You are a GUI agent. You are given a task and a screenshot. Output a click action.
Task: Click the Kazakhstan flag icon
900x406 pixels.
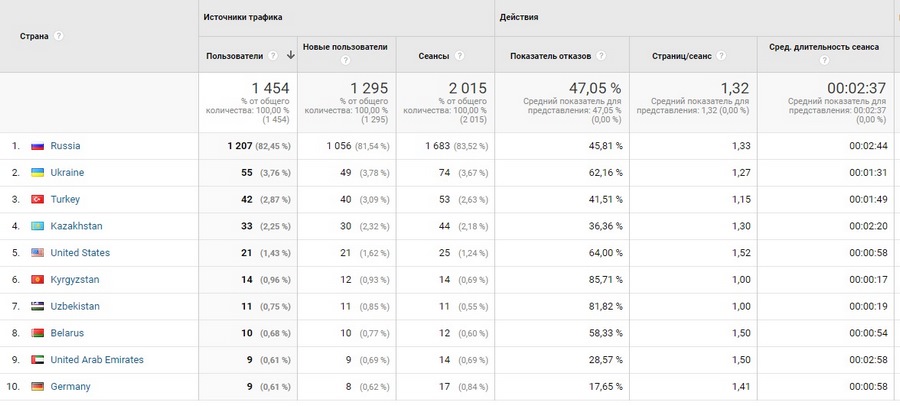(x=37, y=226)
